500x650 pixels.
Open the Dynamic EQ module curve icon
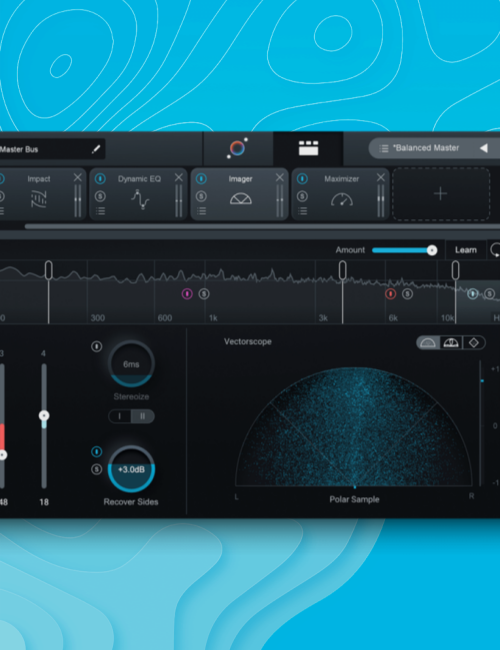coord(140,199)
